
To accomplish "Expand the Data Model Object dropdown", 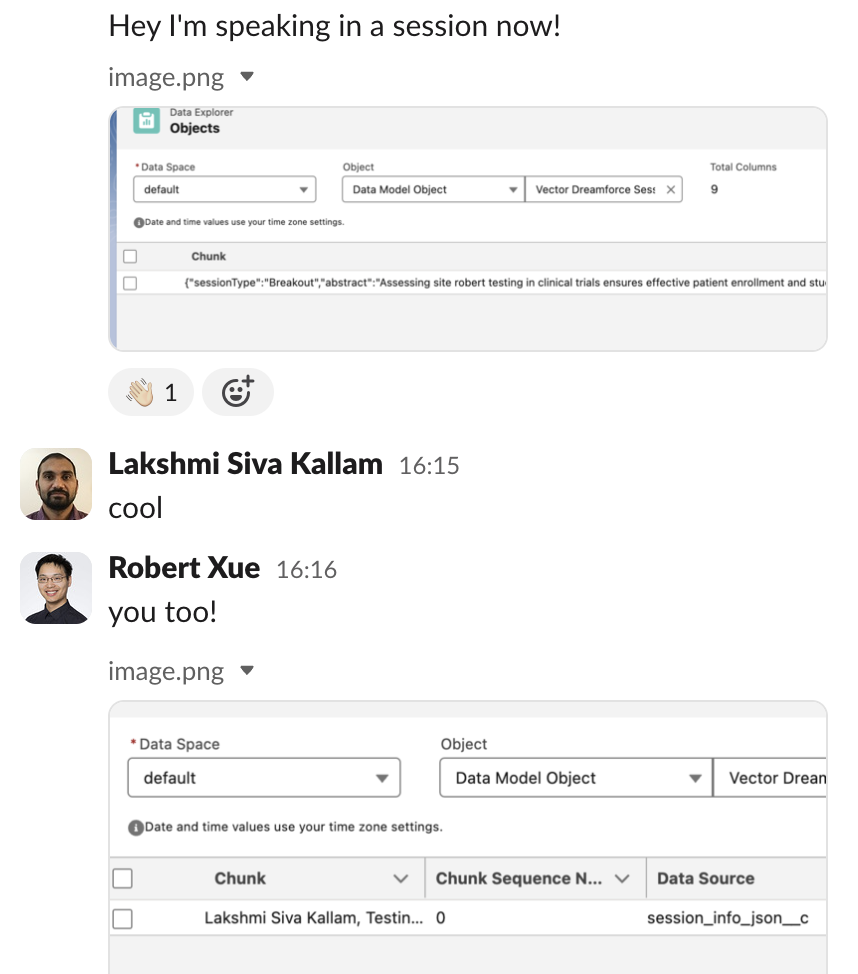I will tap(575, 778).
